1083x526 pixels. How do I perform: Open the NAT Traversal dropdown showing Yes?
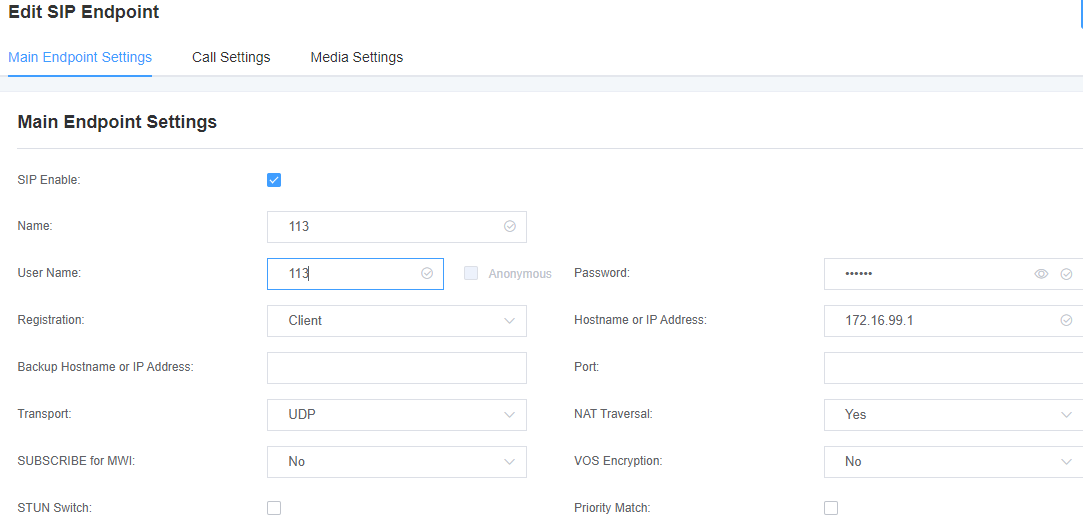pos(953,415)
